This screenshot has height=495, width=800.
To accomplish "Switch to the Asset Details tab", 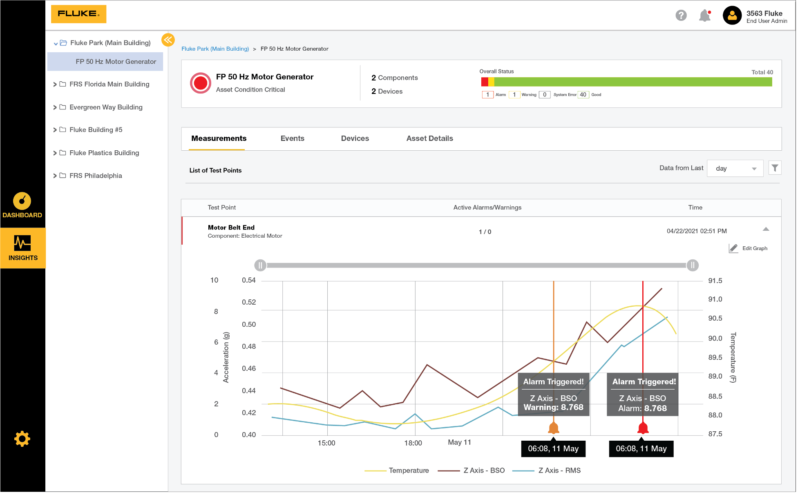I will (429, 138).
